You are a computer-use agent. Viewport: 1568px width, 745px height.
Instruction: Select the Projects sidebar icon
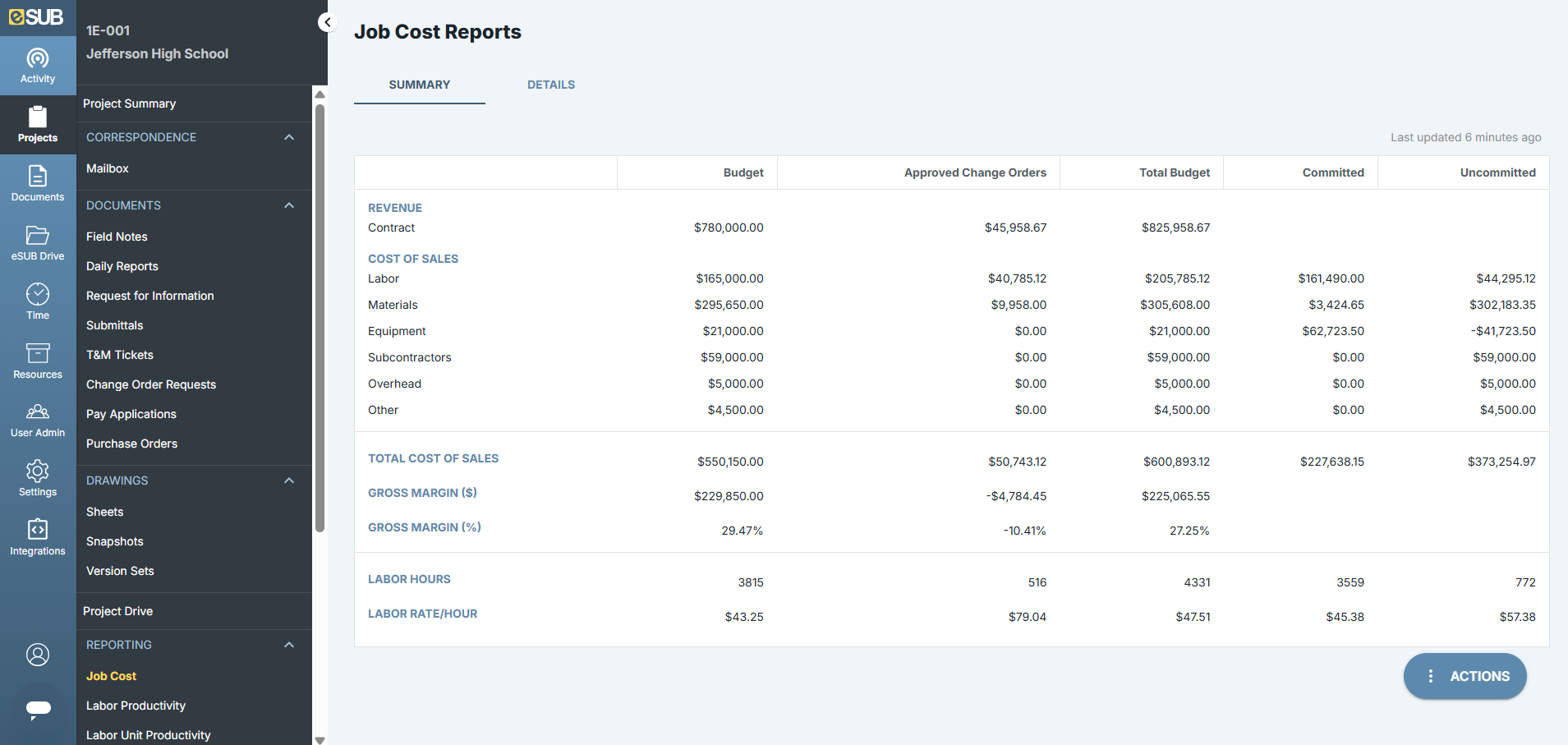coord(38,124)
